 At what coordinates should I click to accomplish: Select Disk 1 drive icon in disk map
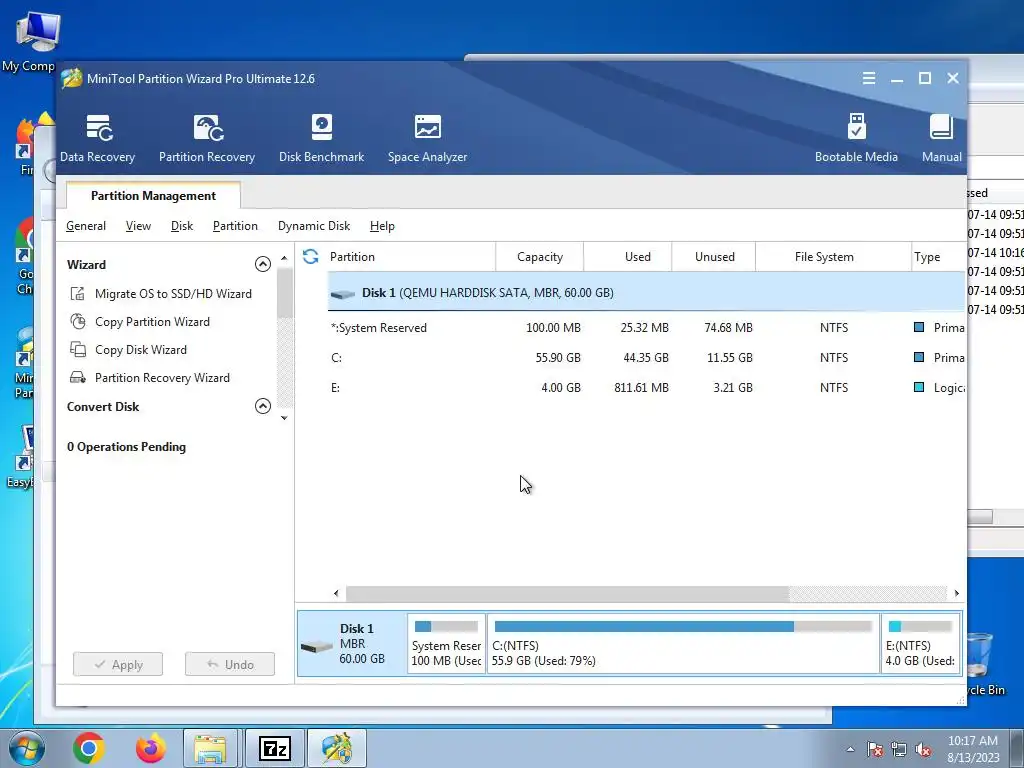(317, 646)
